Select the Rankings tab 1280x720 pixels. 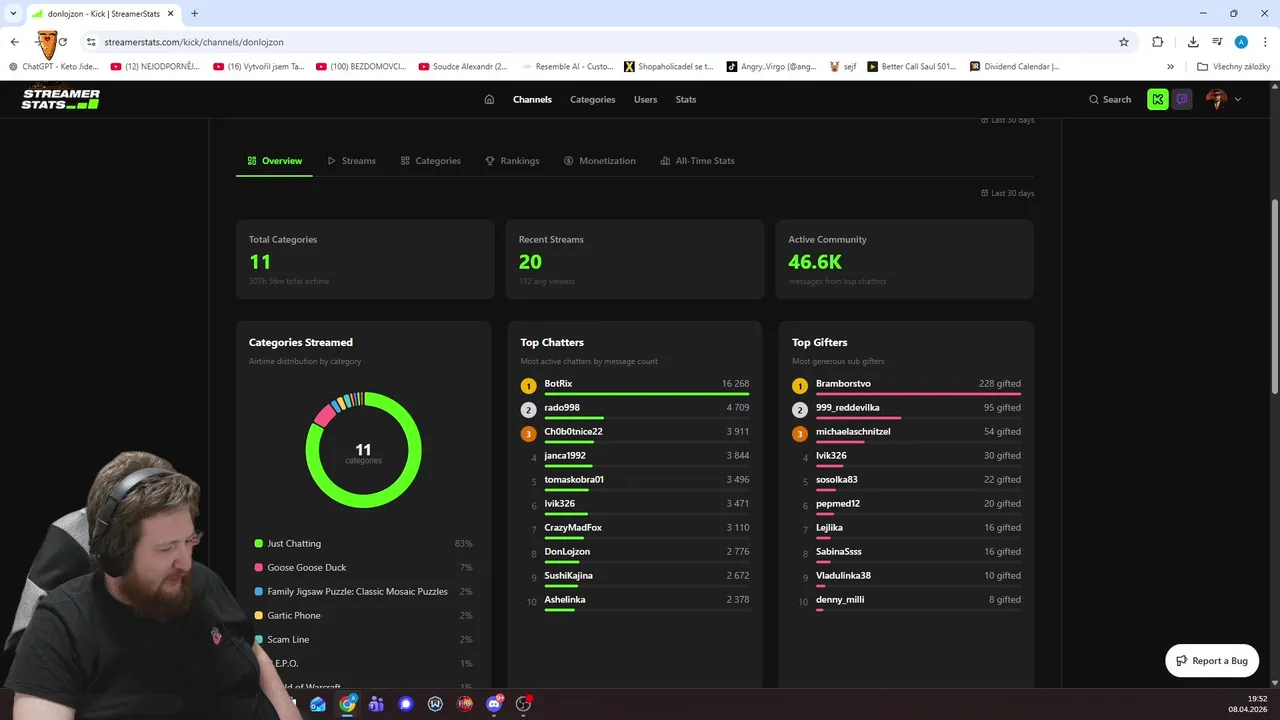pyautogui.click(x=512, y=161)
